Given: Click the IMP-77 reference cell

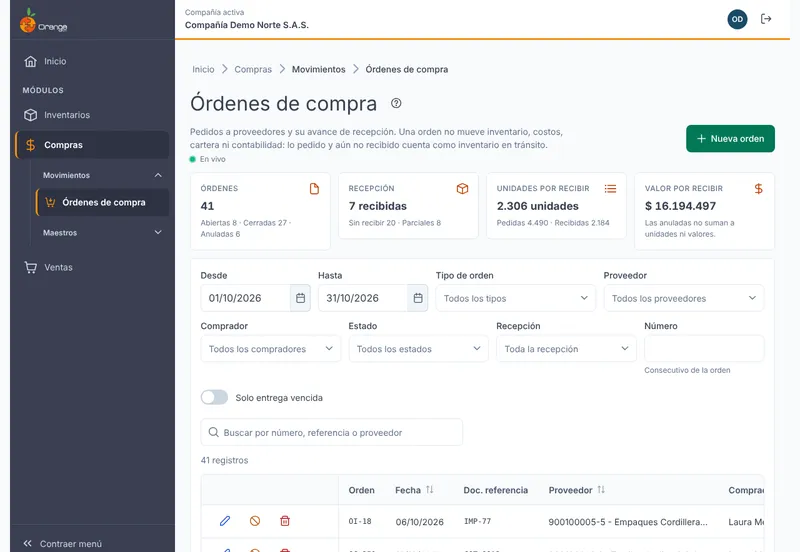Looking at the screenshot, I should click(477, 521).
